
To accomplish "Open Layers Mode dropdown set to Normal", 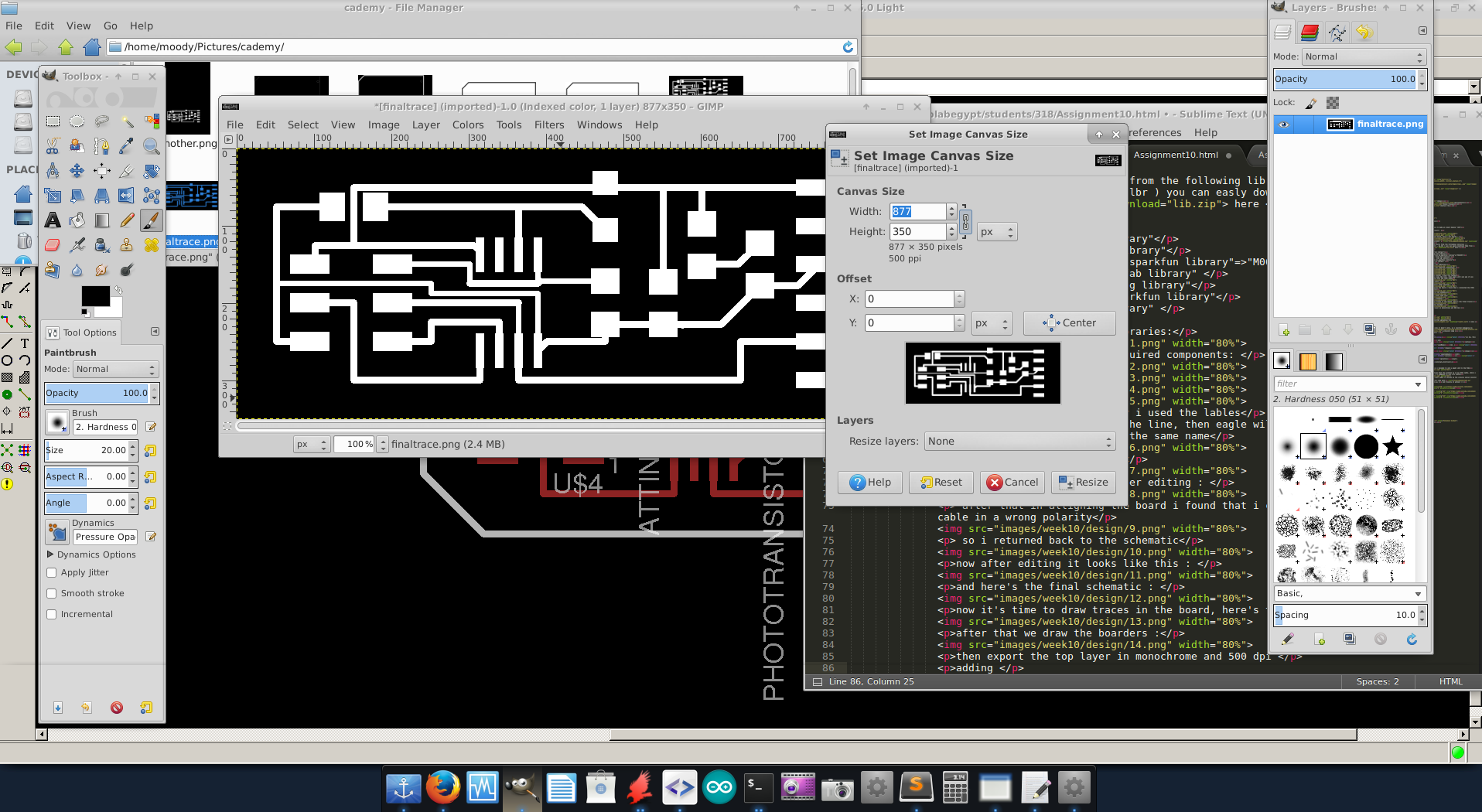I will tap(1364, 57).
